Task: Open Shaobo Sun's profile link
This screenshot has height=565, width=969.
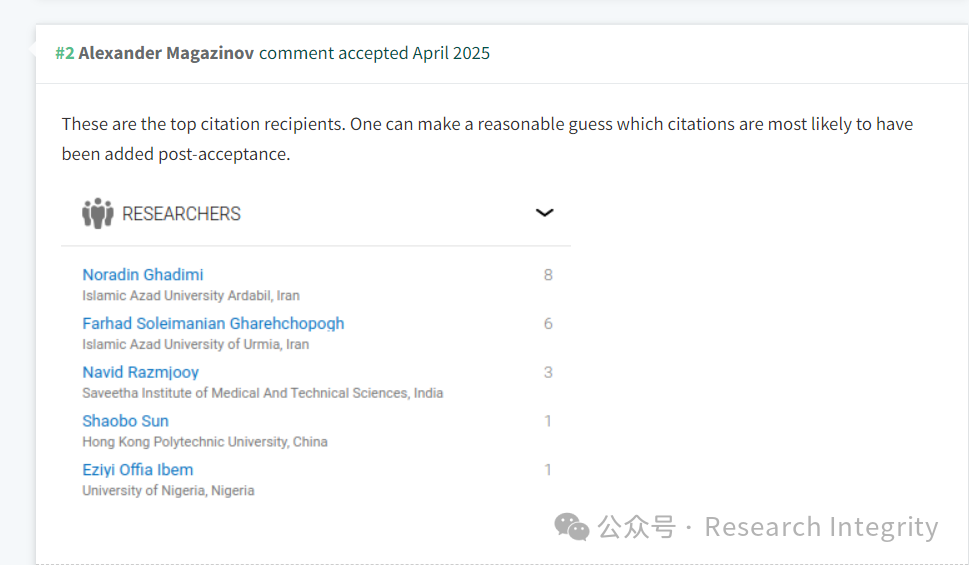Action: click(x=125, y=421)
